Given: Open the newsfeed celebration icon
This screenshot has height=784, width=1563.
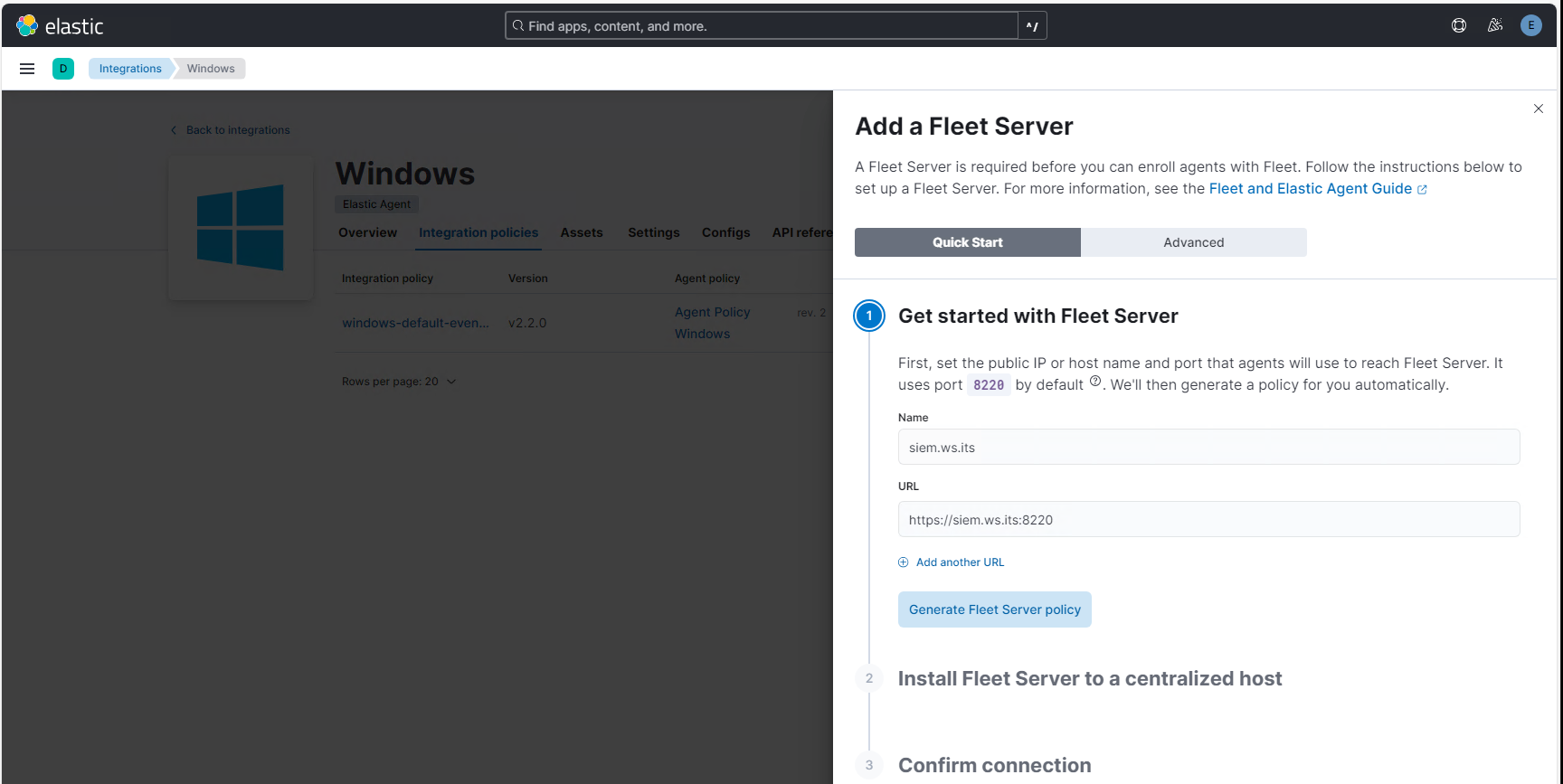Looking at the screenshot, I should (x=1495, y=25).
